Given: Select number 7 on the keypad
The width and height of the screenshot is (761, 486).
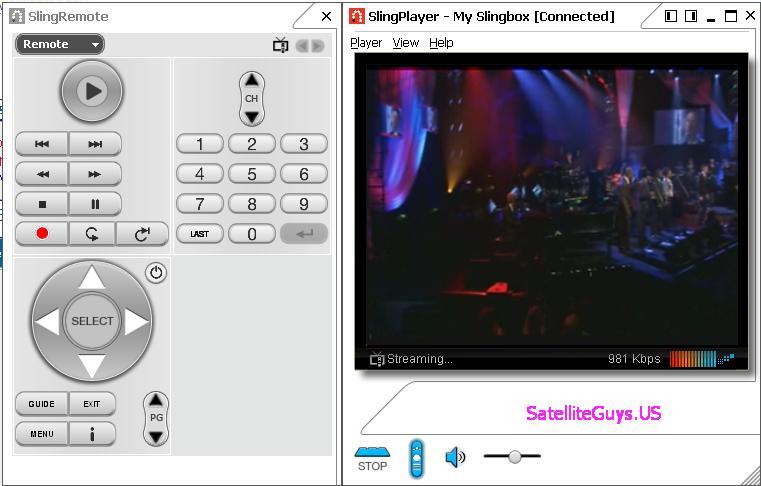Looking at the screenshot, I should [199, 204].
